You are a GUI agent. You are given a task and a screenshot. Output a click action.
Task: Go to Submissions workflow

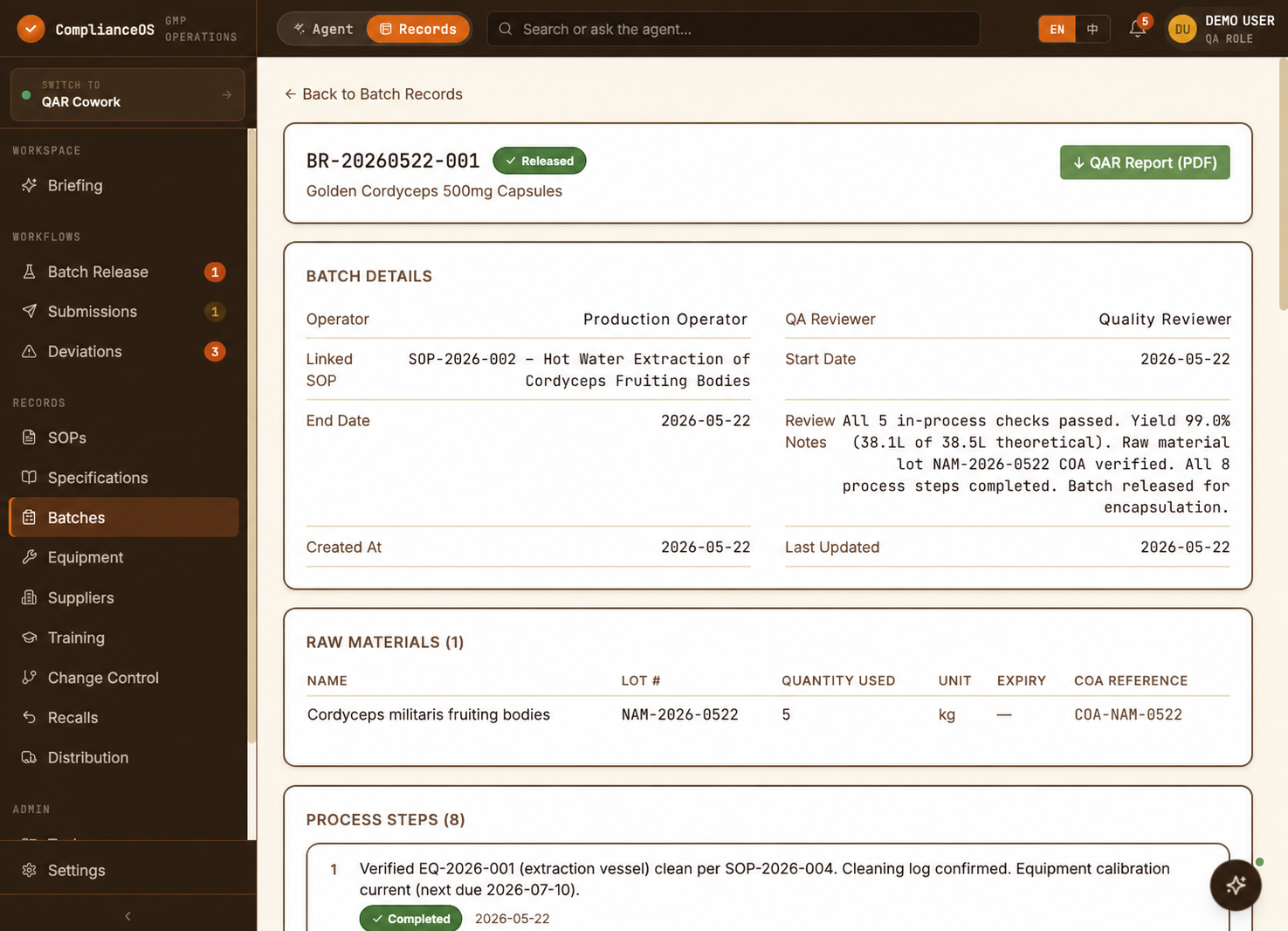(x=123, y=312)
